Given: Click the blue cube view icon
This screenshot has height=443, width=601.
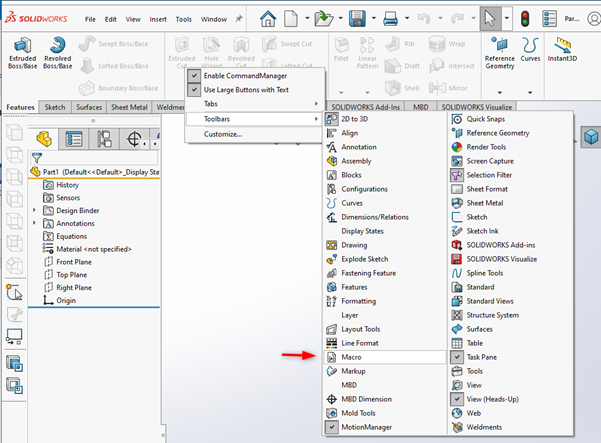Looking at the screenshot, I should pyautogui.click(x=591, y=137).
